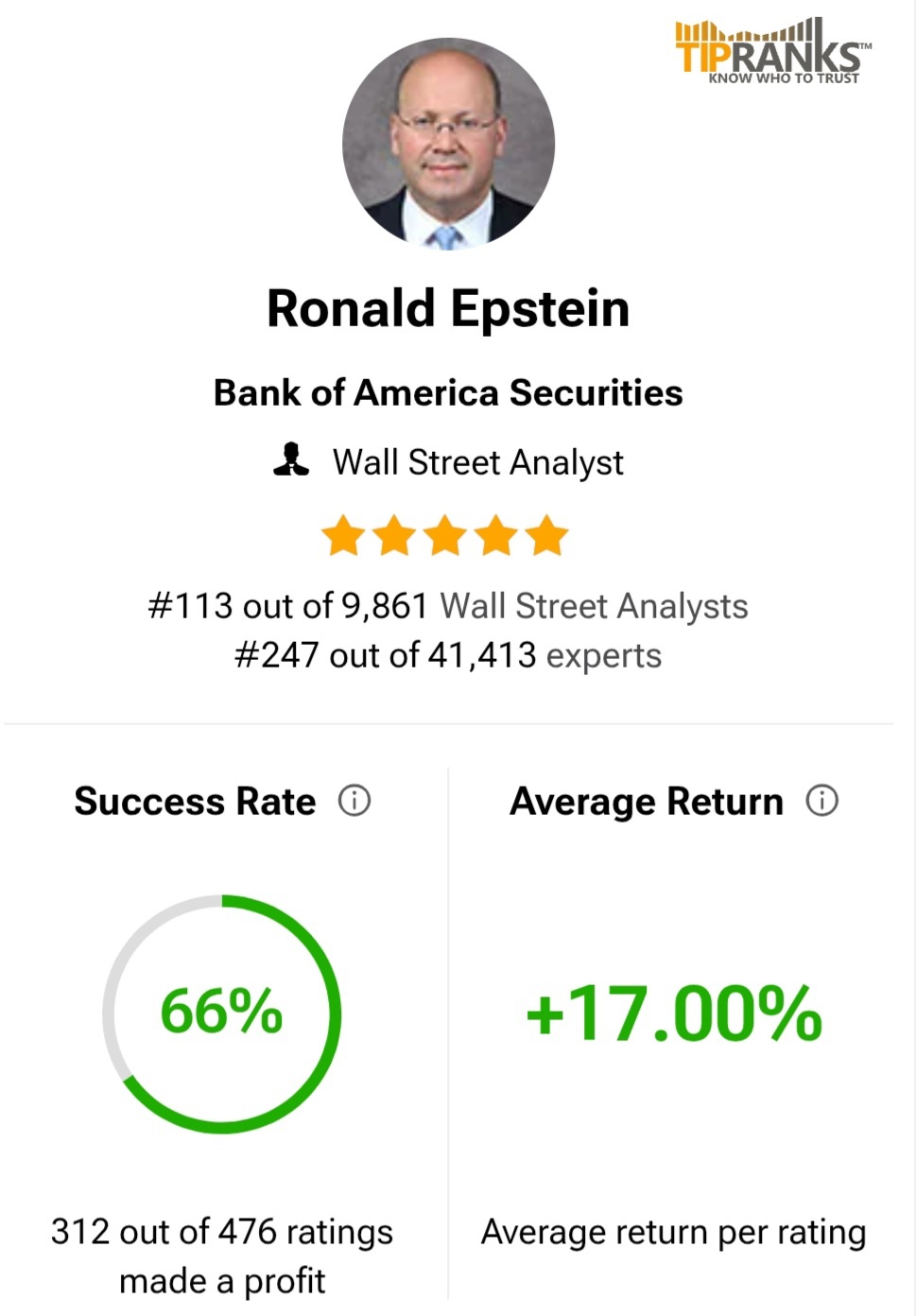The image size is (916, 1316).
Task: Click the 66% success rate ring
Action: (x=222, y=1013)
